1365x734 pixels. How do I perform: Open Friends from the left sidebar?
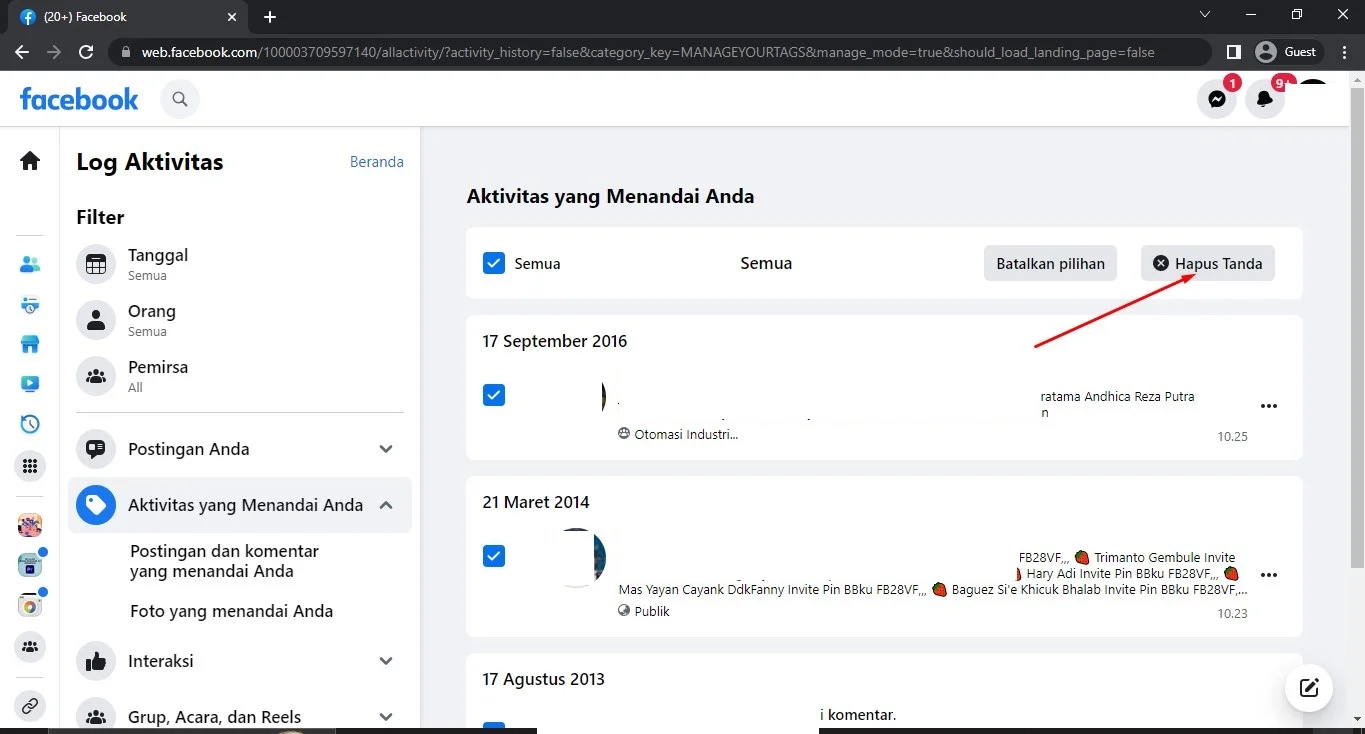coord(30,265)
